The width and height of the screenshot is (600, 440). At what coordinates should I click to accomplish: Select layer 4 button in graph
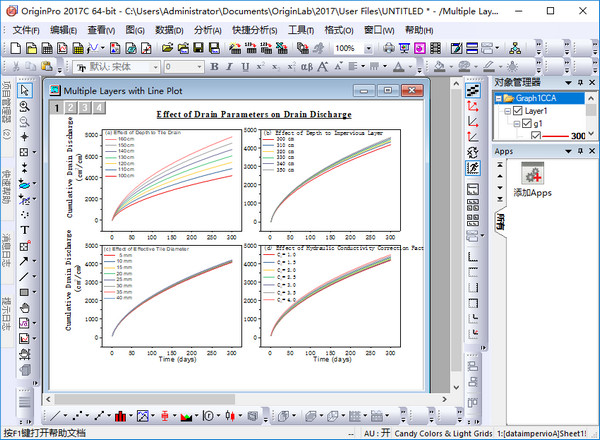[99, 108]
